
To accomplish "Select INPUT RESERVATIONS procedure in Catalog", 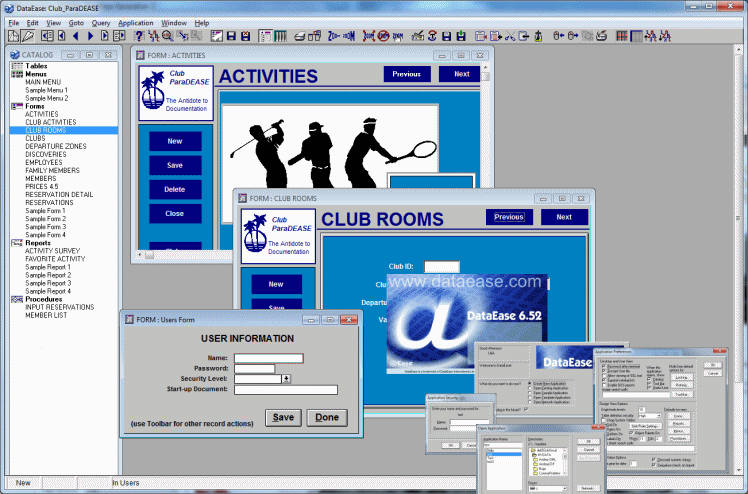I will pos(60,307).
